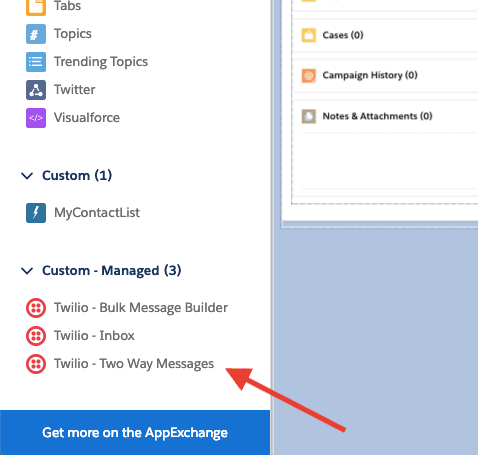Image resolution: width=478 pixels, height=455 pixels.
Task: Click the Cases (0) related list title
Action: click(x=343, y=35)
